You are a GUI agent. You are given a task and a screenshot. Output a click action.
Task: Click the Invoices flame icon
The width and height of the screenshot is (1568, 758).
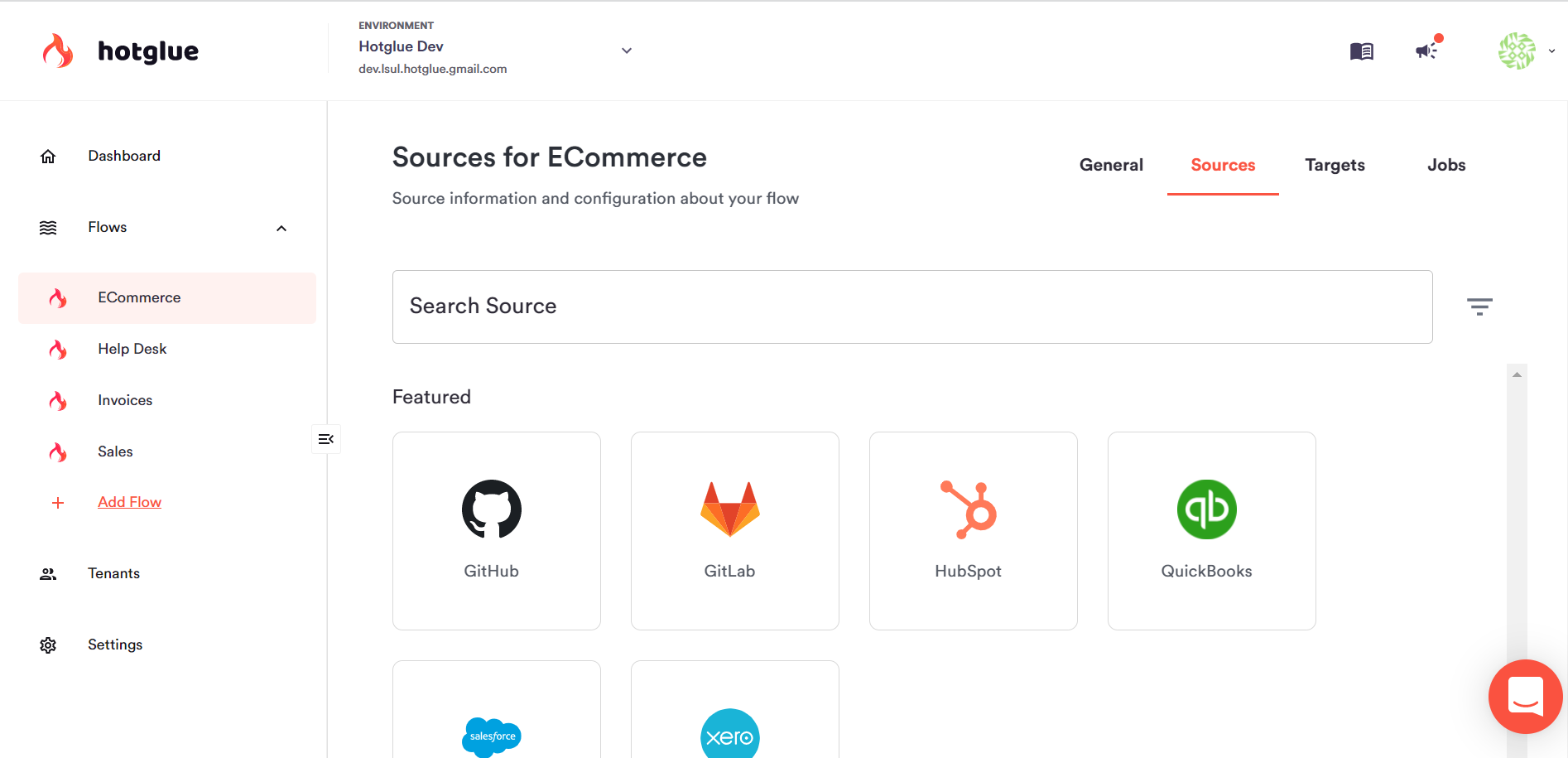coord(58,401)
